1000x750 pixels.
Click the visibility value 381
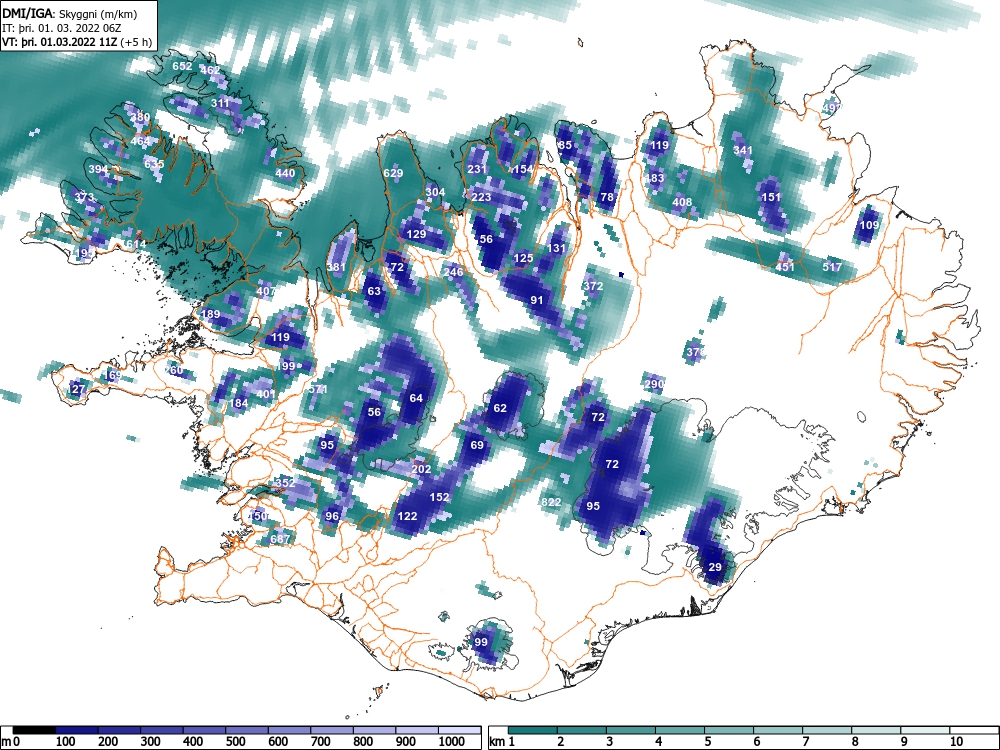pos(337,267)
